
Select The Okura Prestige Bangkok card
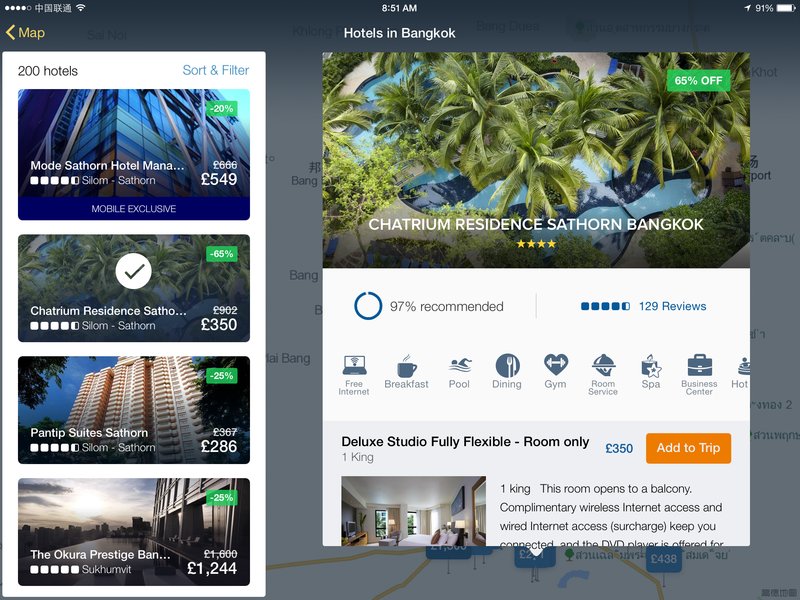(134, 532)
